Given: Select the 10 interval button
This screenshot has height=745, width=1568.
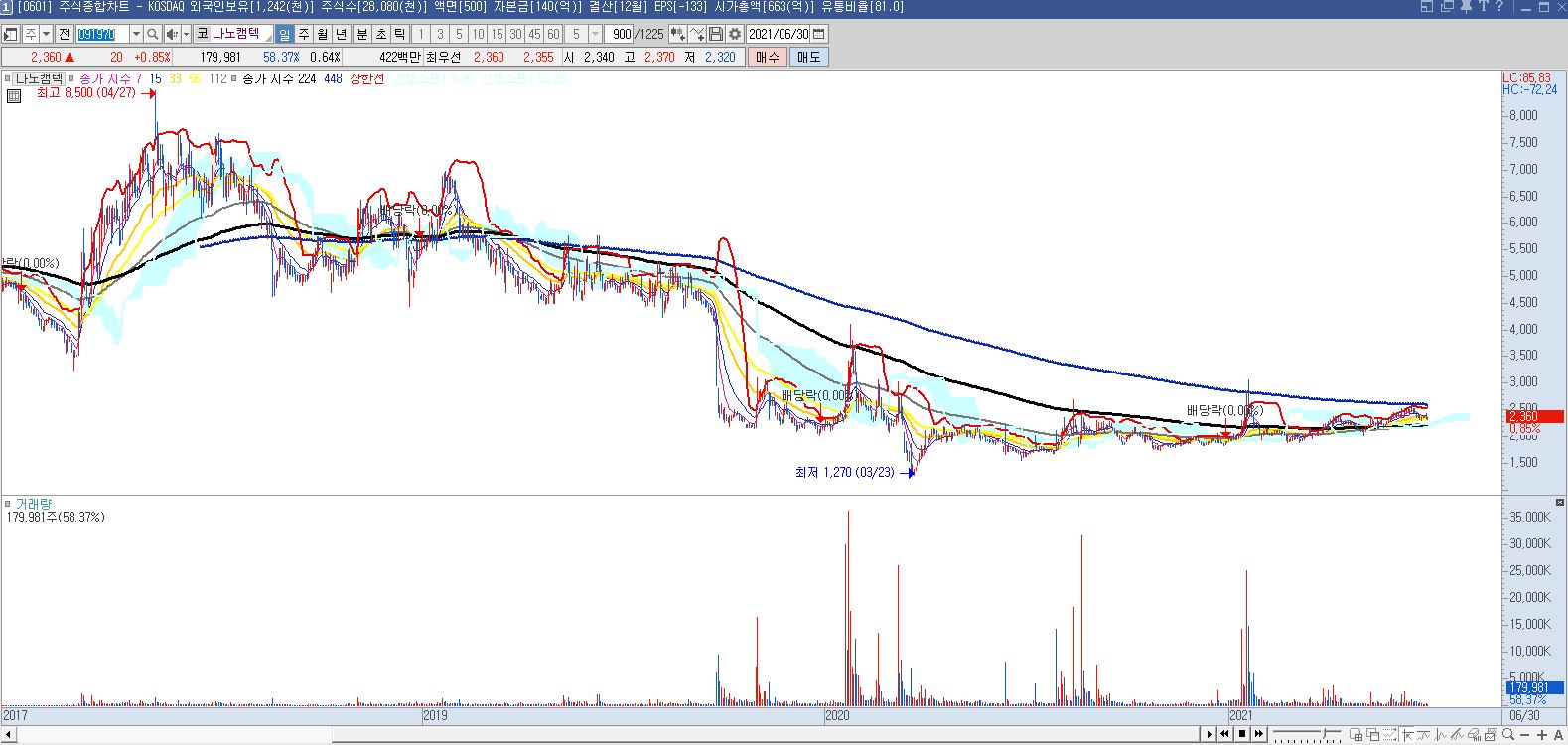Looking at the screenshot, I should click(x=478, y=34).
